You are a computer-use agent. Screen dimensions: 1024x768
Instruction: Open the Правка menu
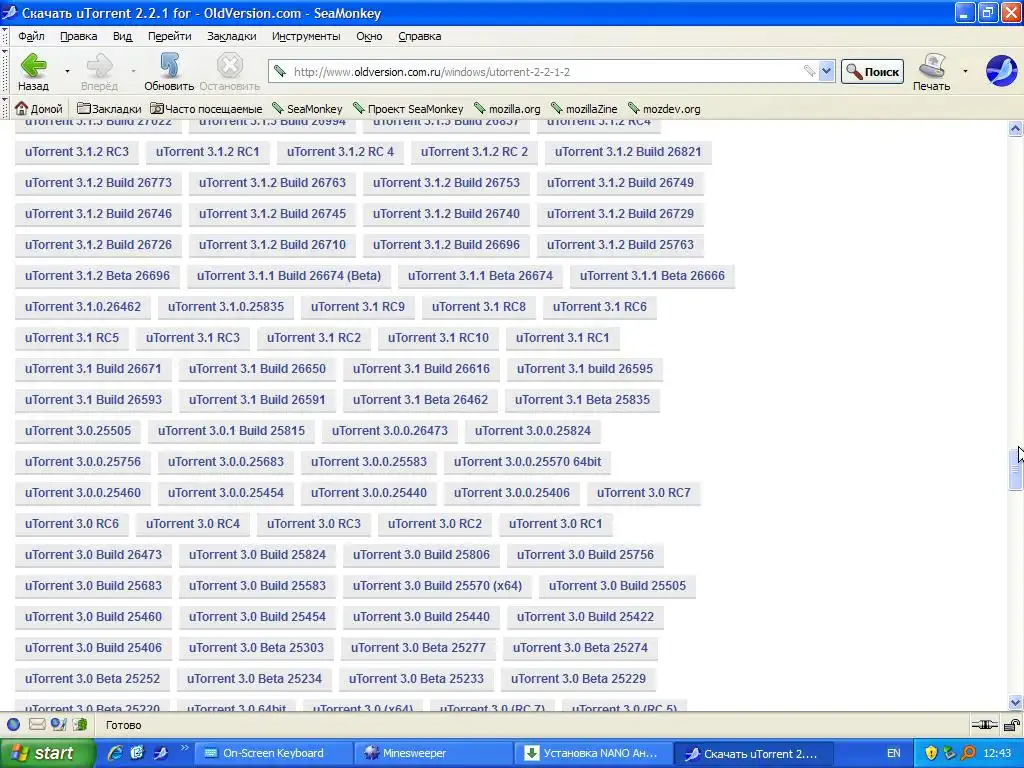point(79,37)
